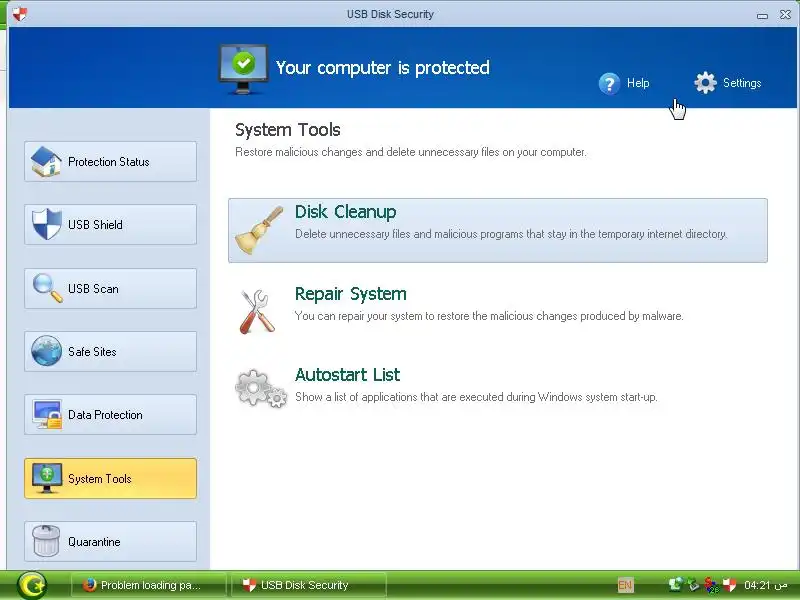Open Protection Status via its house icon

tap(46, 162)
